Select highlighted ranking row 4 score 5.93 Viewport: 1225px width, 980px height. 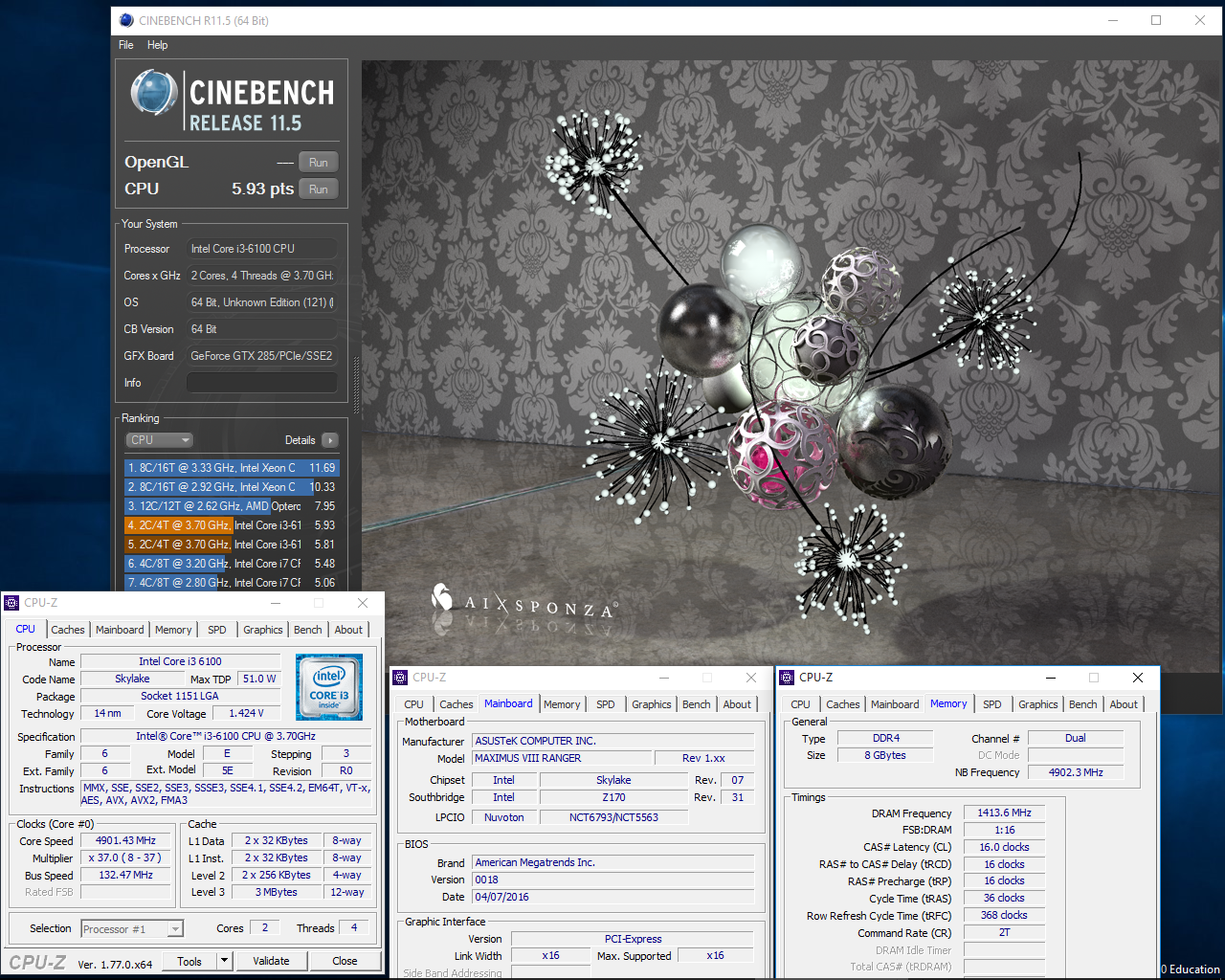point(232,525)
